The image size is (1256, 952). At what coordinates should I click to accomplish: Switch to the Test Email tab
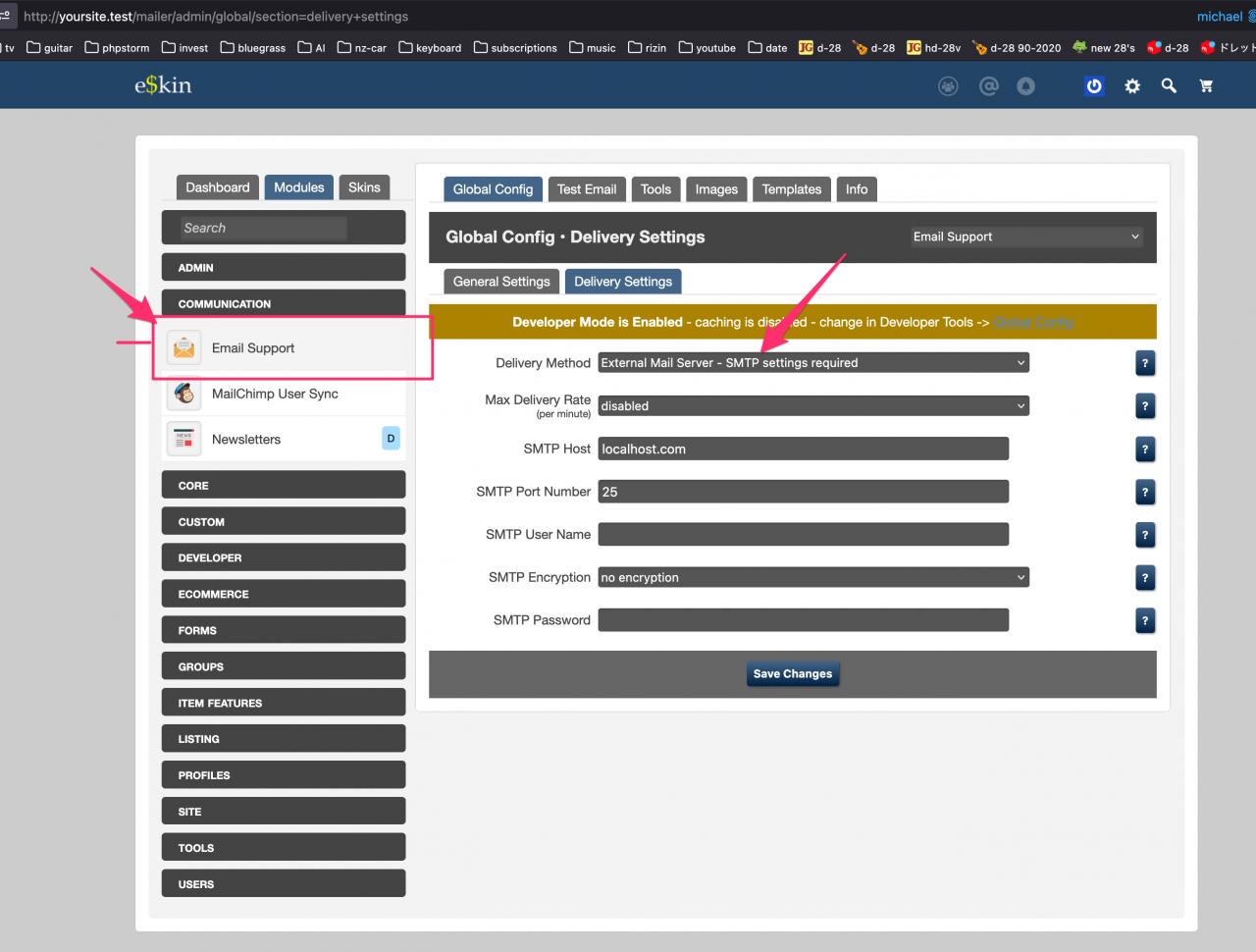click(587, 189)
